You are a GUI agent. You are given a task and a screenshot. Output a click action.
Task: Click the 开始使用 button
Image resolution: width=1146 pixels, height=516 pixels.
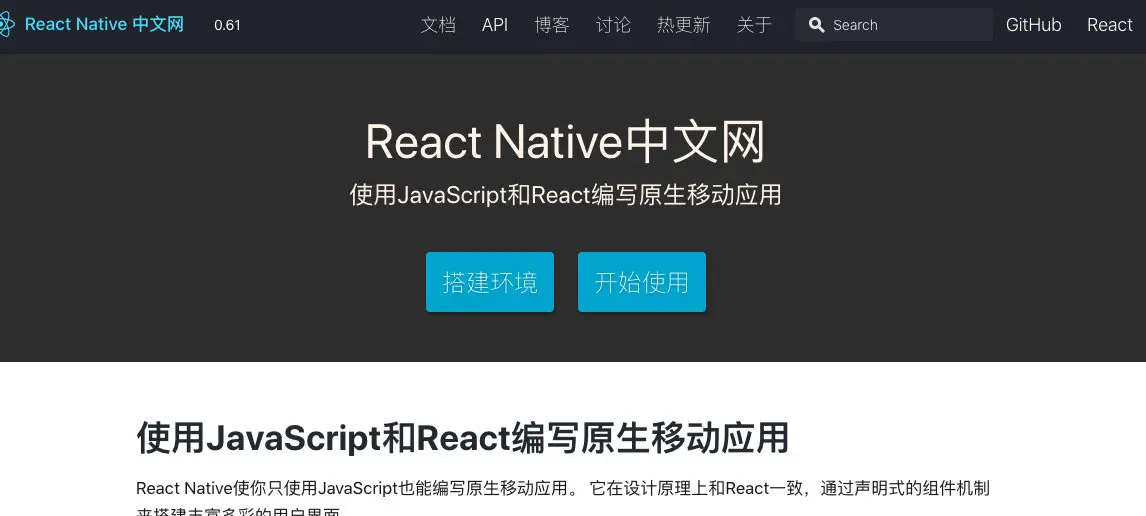(642, 282)
